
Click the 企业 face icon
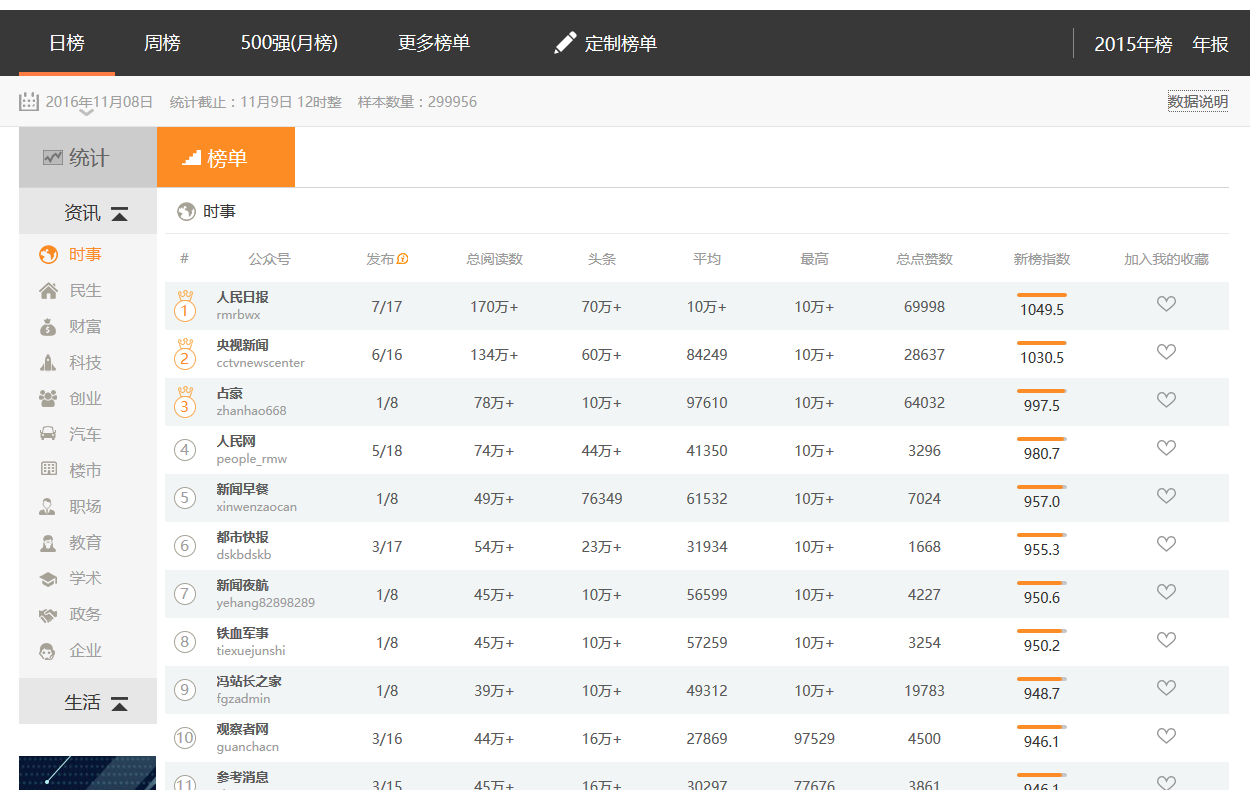pyautogui.click(x=48, y=651)
